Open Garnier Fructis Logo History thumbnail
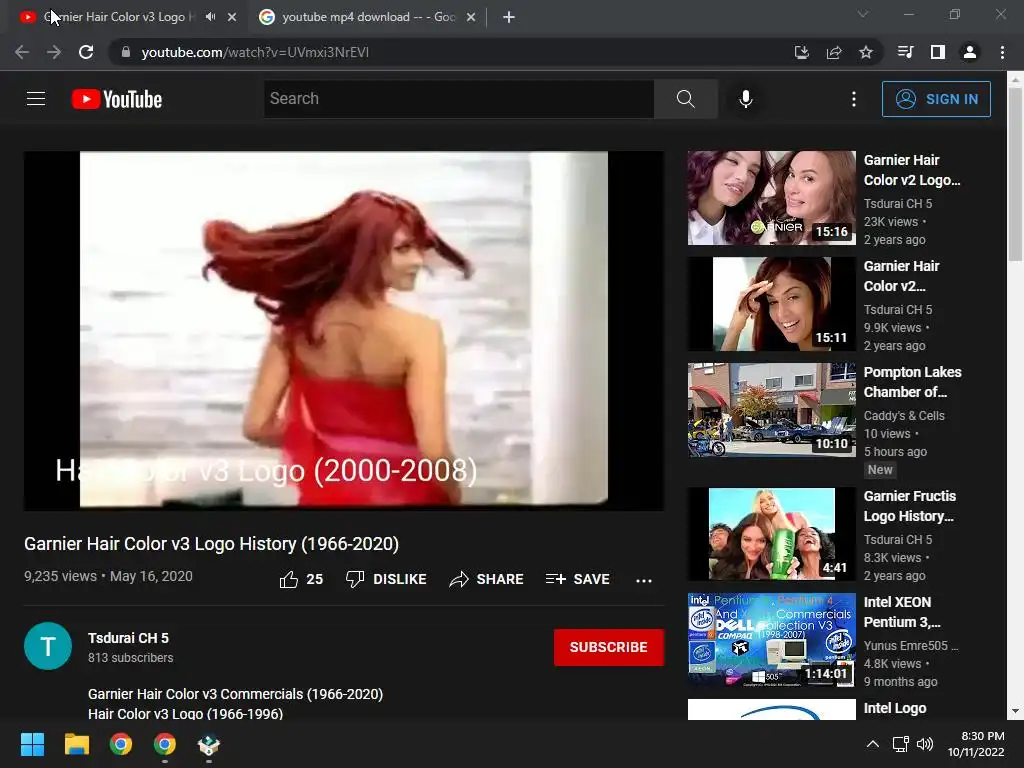 click(771, 534)
